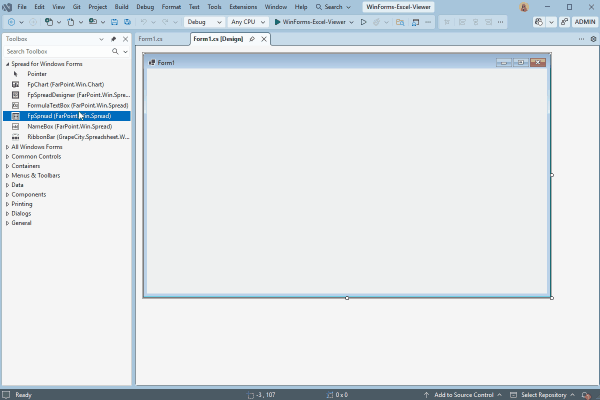Expand the Dialogs toolbox group
This screenshot has width=600, height=400.
coord(7,214)
